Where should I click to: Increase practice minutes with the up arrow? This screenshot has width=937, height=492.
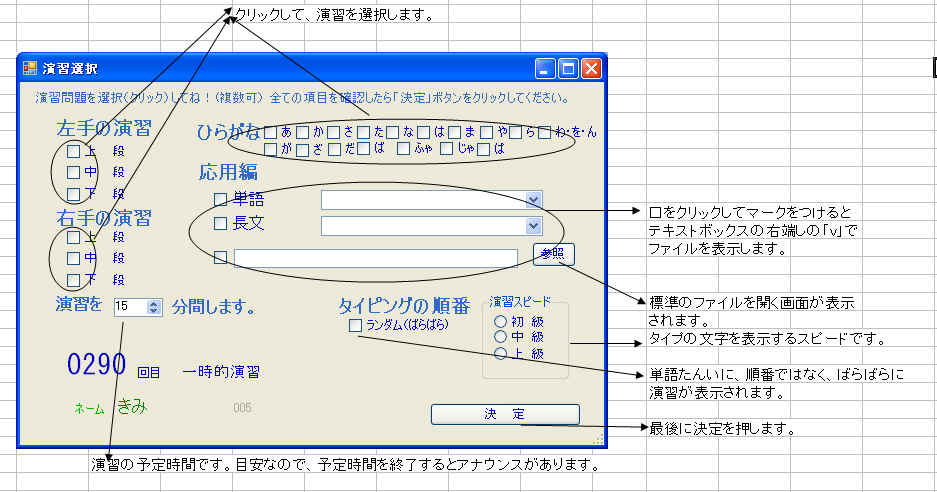coord(153,303)
